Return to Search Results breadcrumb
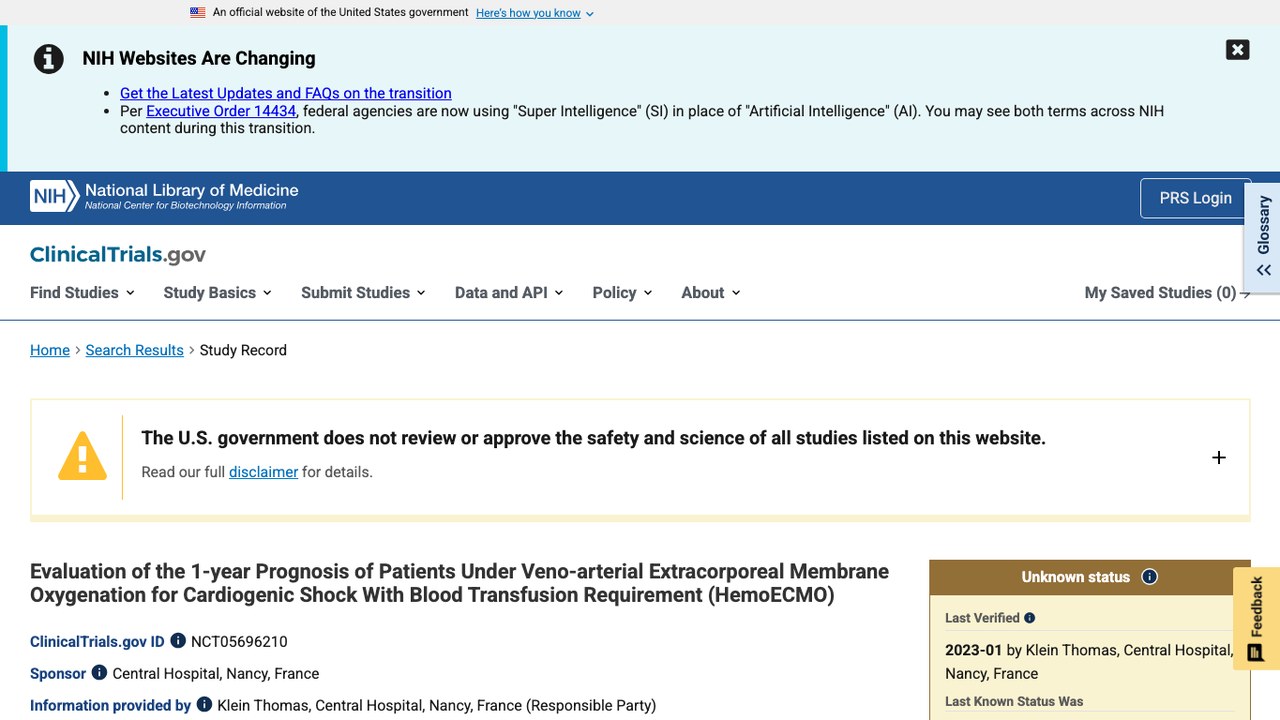 135,350
